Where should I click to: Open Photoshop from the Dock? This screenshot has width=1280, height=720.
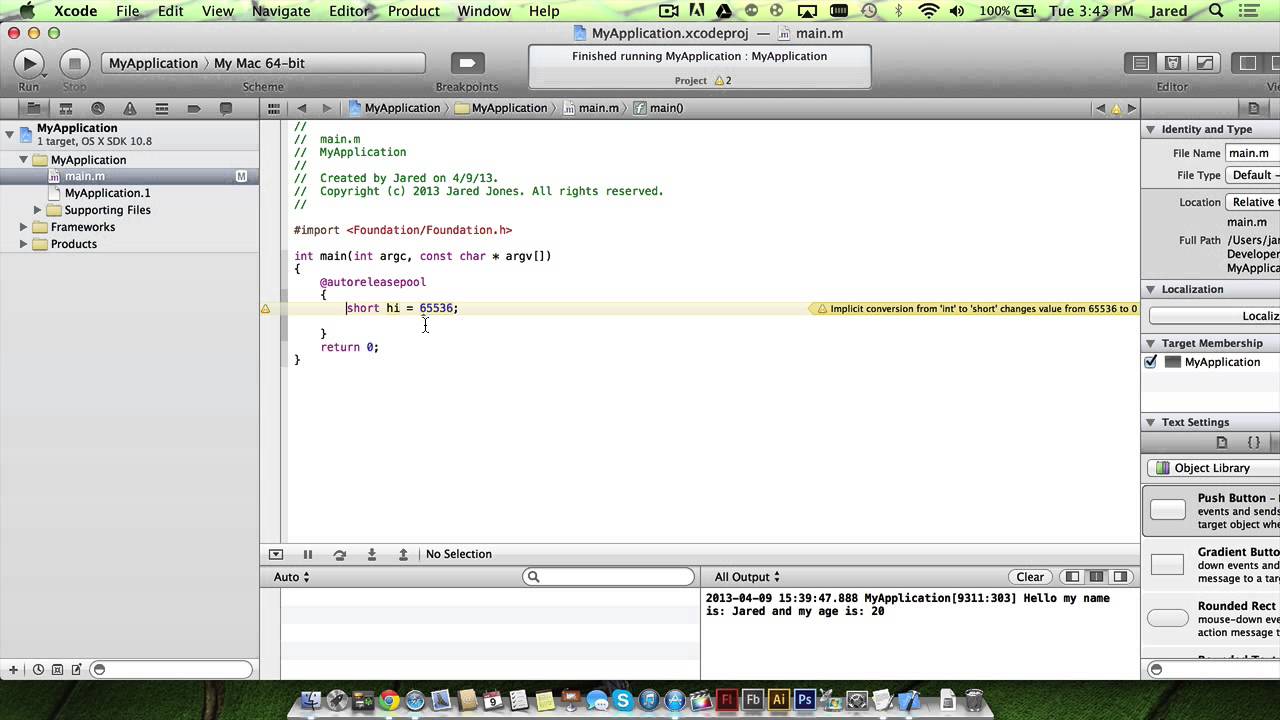[804, 700]
